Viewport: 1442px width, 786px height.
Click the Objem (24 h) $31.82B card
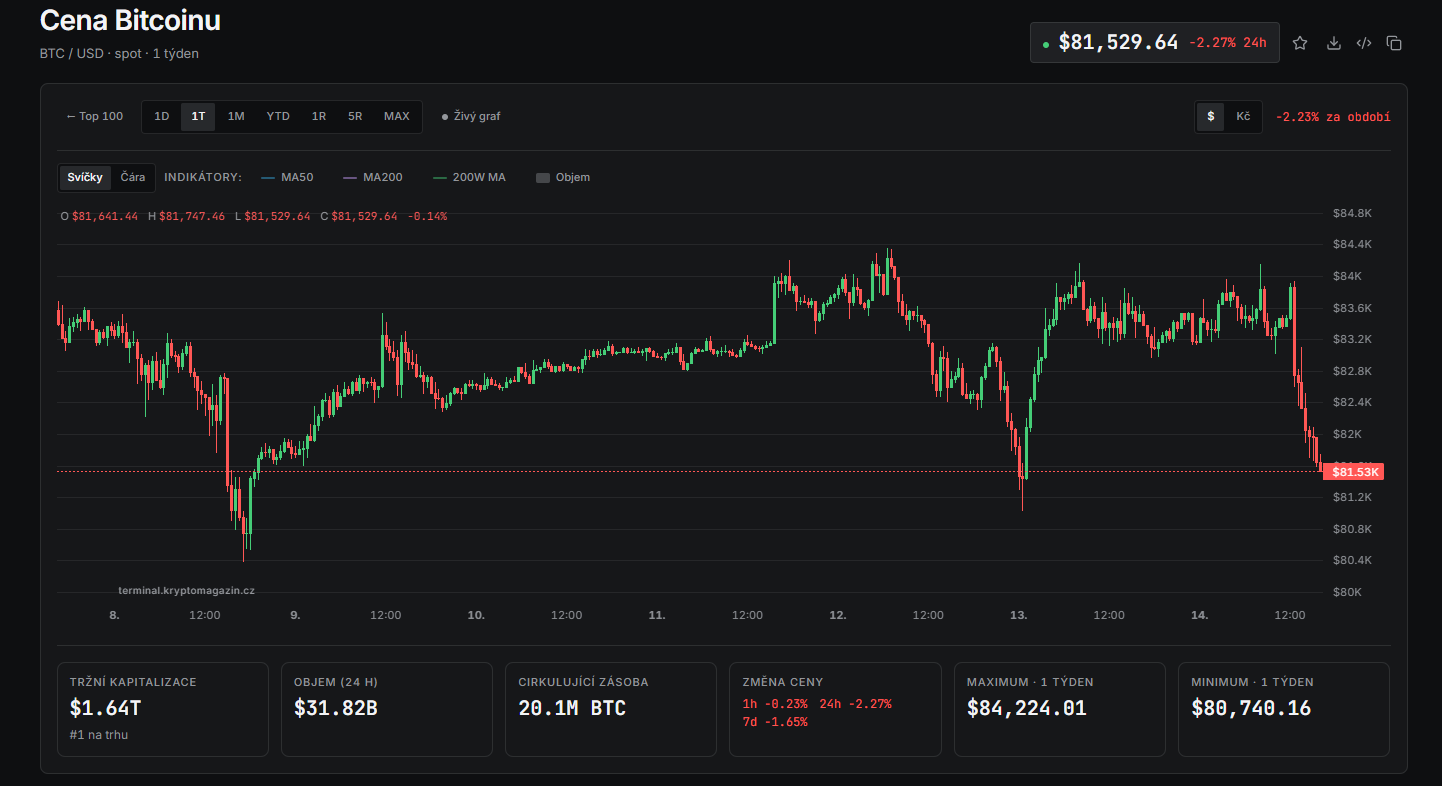387,709
